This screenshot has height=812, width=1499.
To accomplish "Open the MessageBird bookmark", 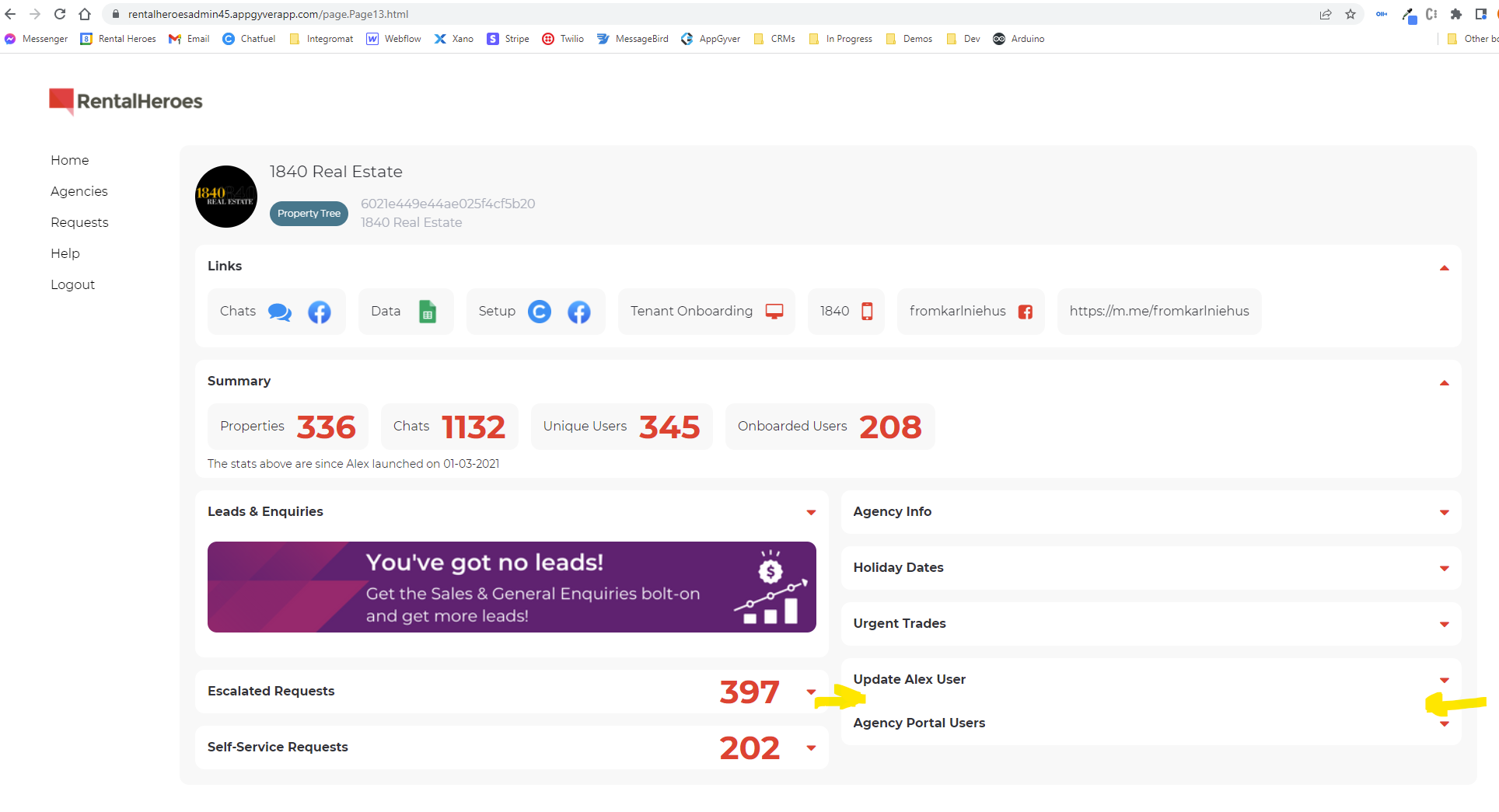I will point(633,39).
